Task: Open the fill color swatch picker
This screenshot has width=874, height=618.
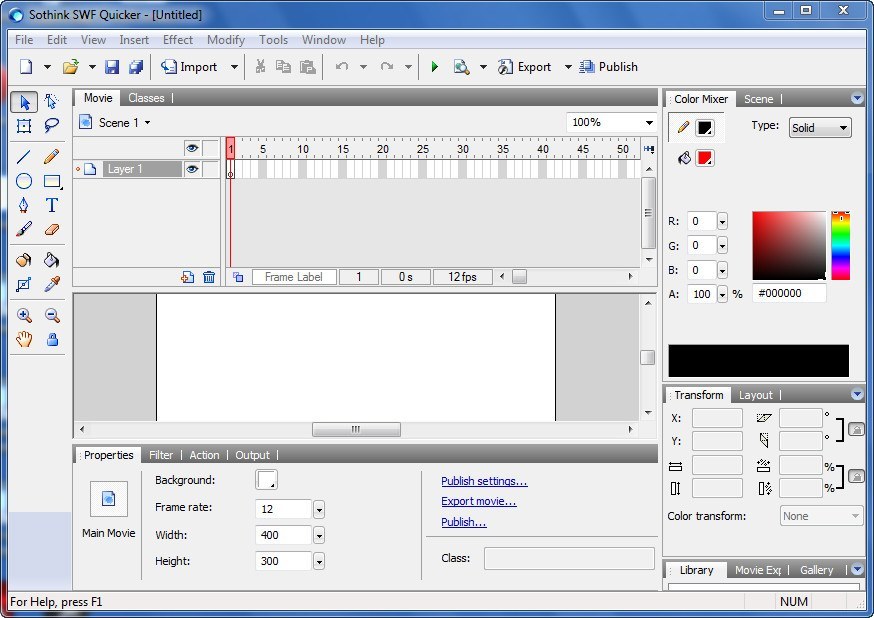Action: 707,157
